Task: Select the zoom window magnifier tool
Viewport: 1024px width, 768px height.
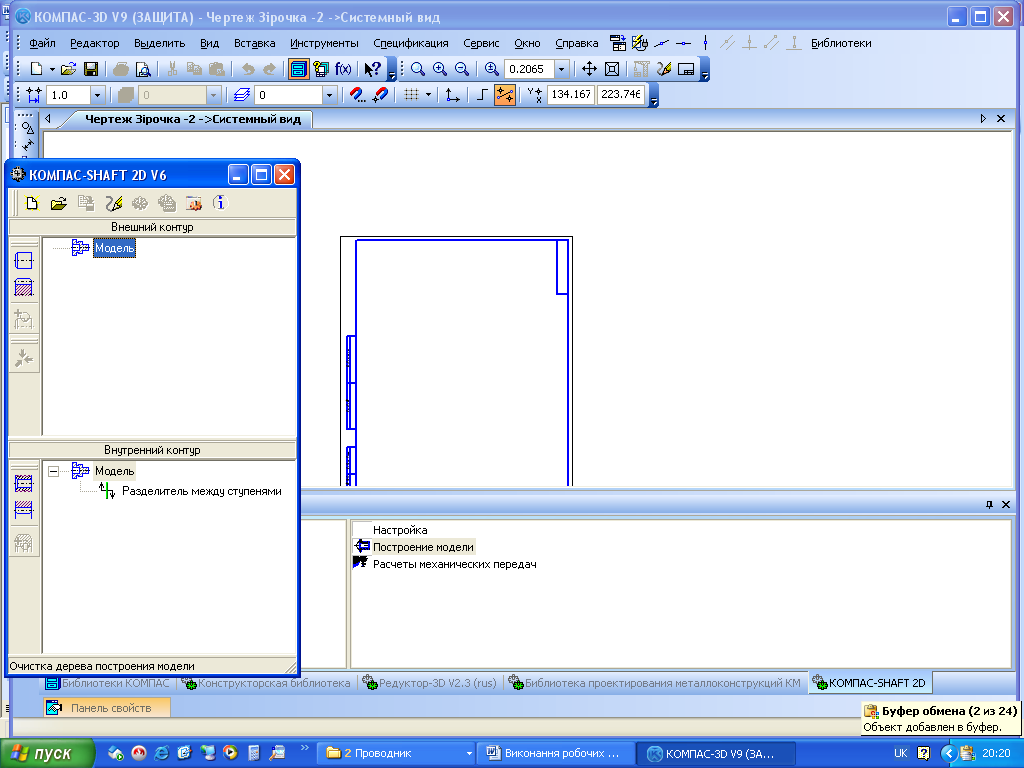Action: tap(418, 69)
